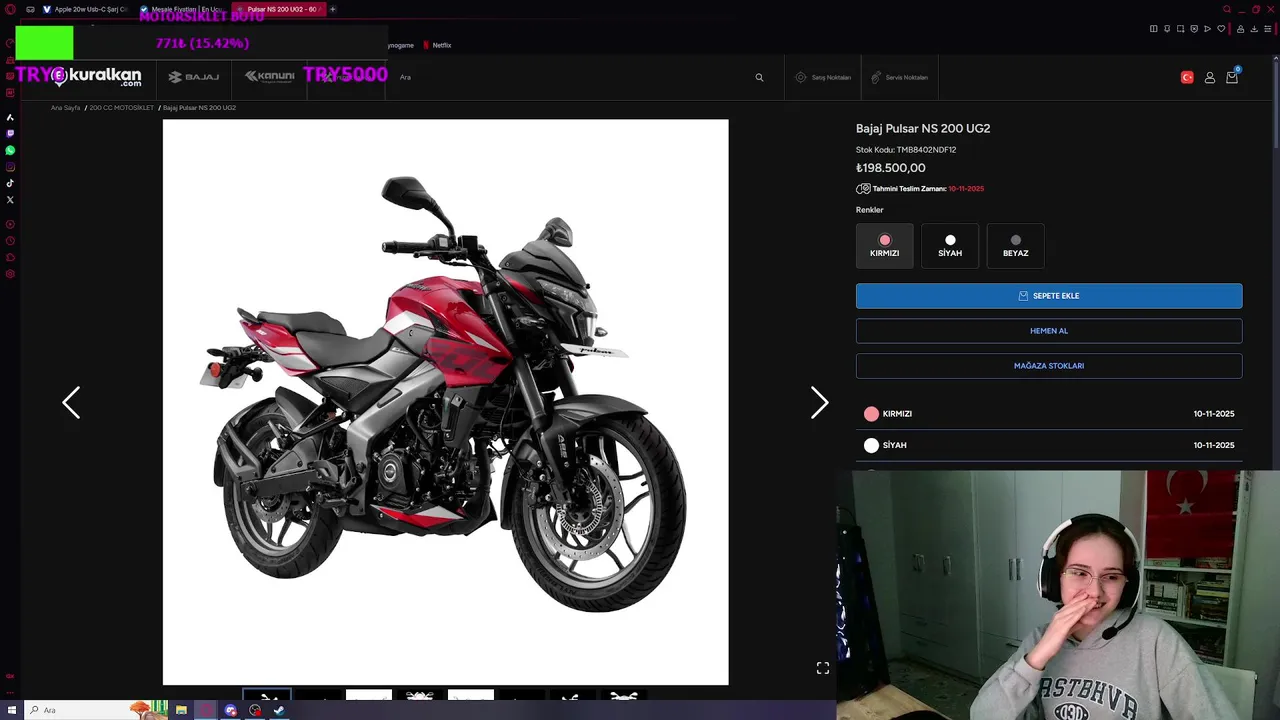Select the BEYAZ color option

(1015, 246)
